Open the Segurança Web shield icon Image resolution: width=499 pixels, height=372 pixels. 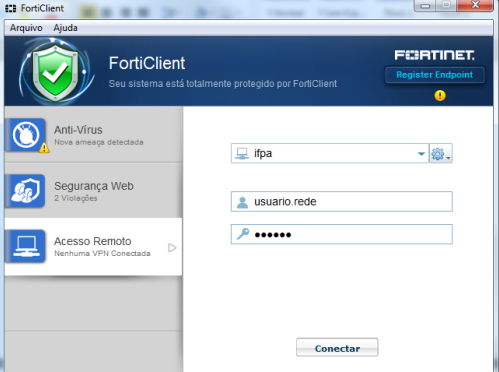(25, 191)
